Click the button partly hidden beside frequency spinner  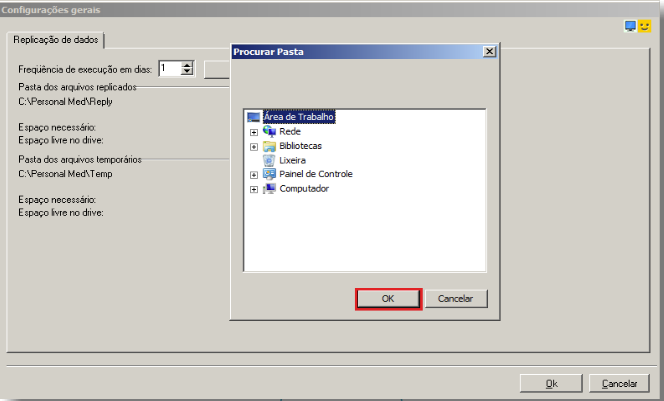click(217, 69)
